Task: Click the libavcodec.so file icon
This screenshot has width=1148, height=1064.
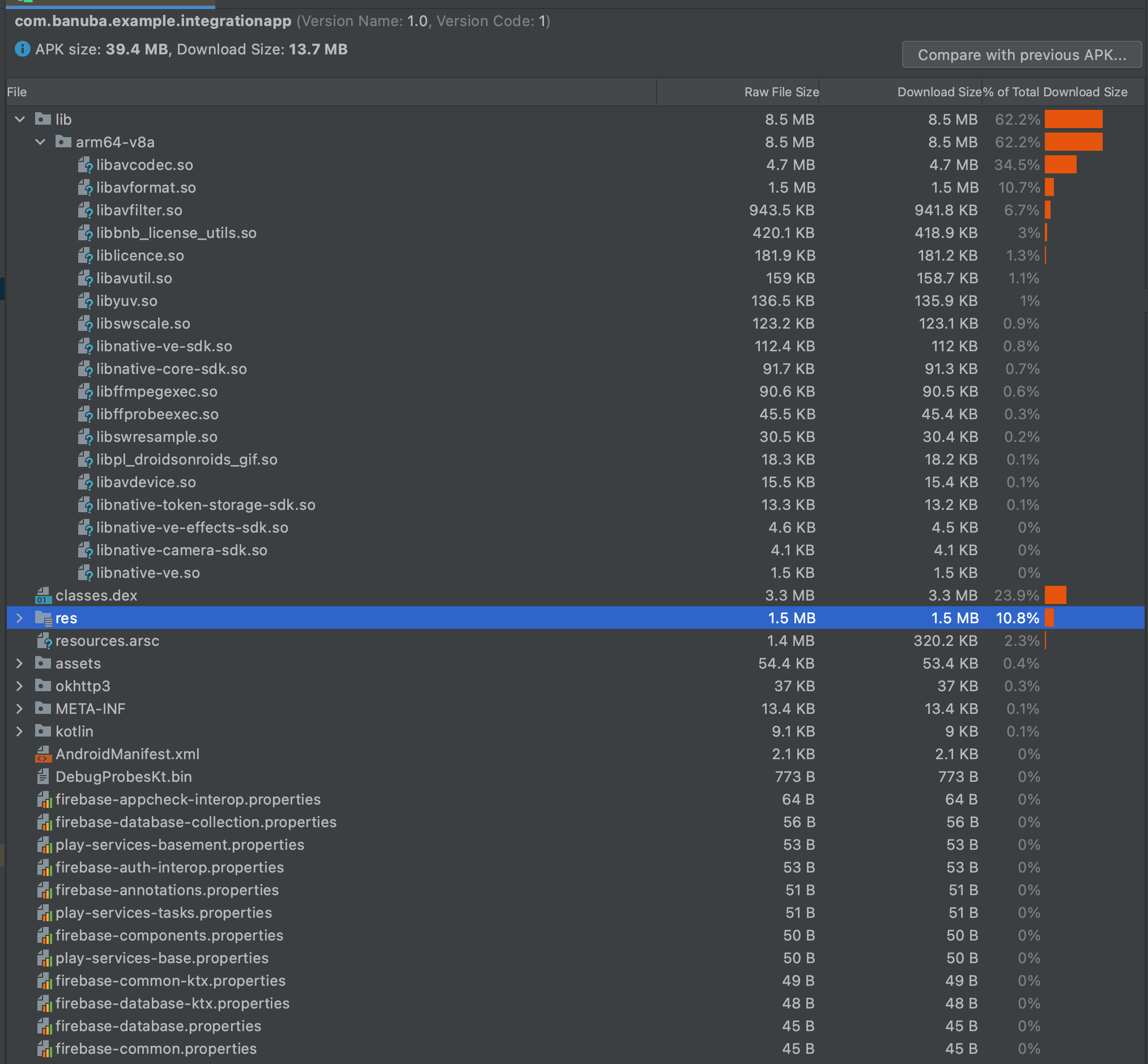Action: 85,165
